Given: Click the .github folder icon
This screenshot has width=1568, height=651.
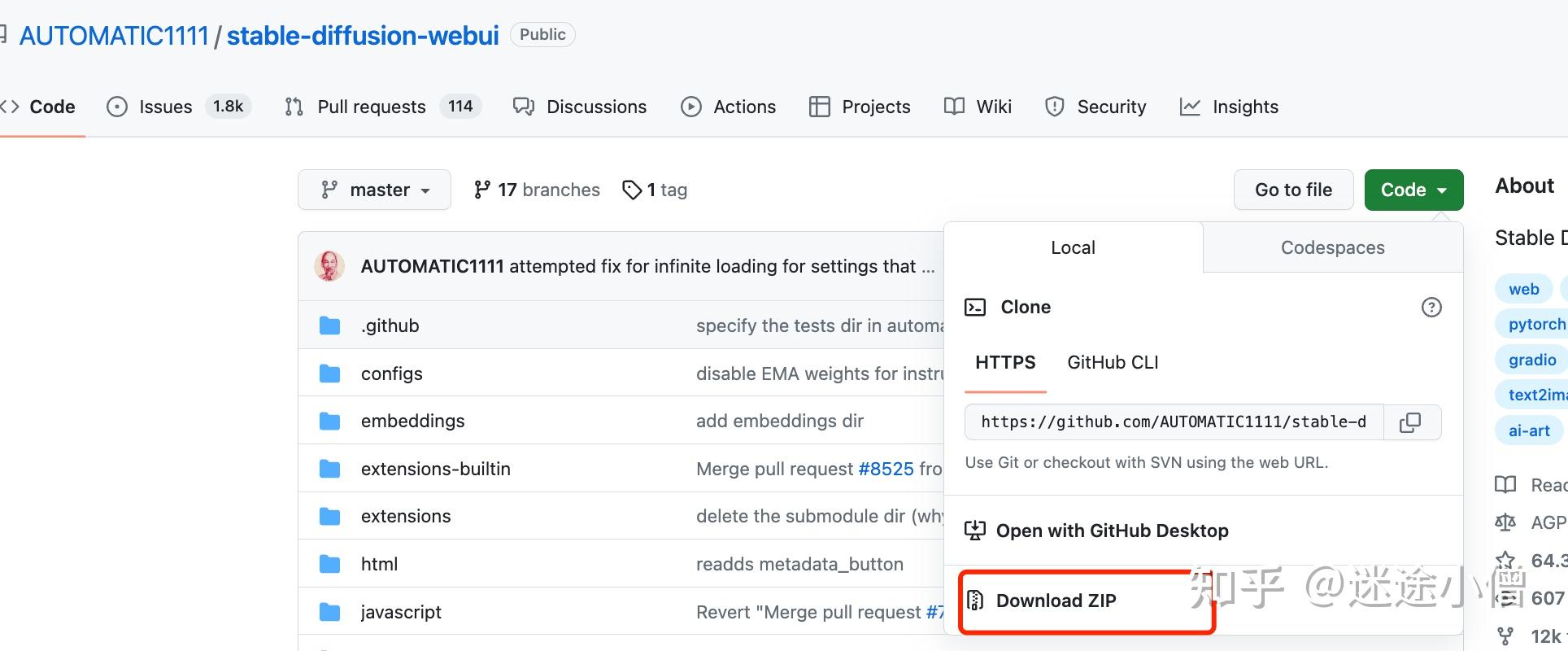Looking at the screenshot, I should pos(329,325).
